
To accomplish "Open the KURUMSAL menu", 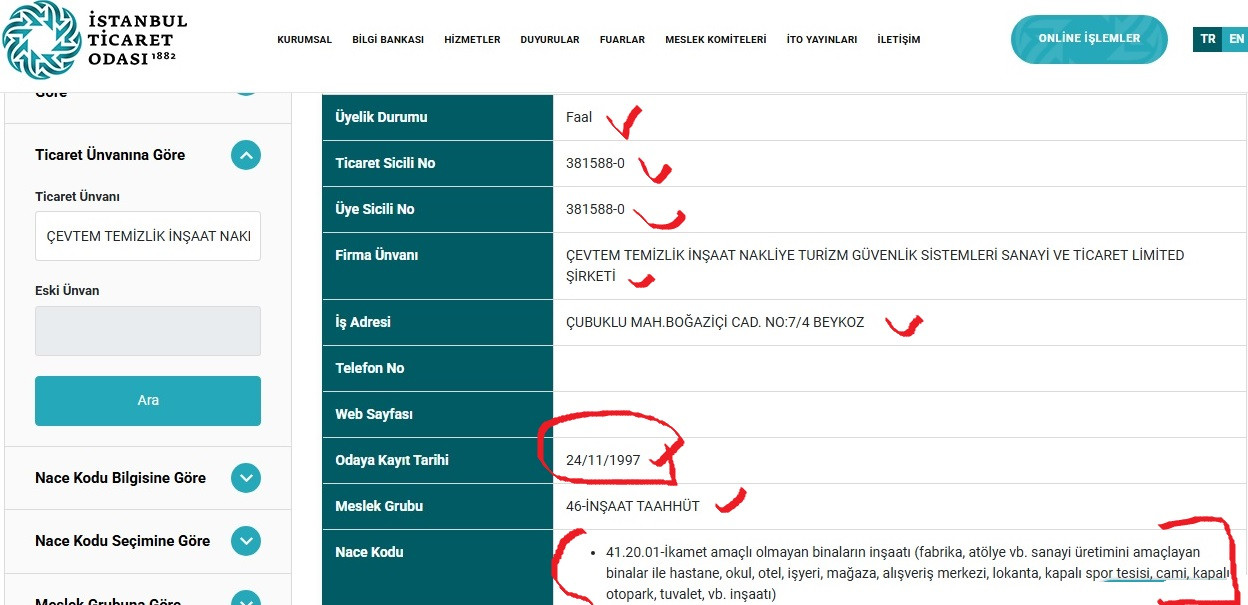I will [x=304, y=40].
